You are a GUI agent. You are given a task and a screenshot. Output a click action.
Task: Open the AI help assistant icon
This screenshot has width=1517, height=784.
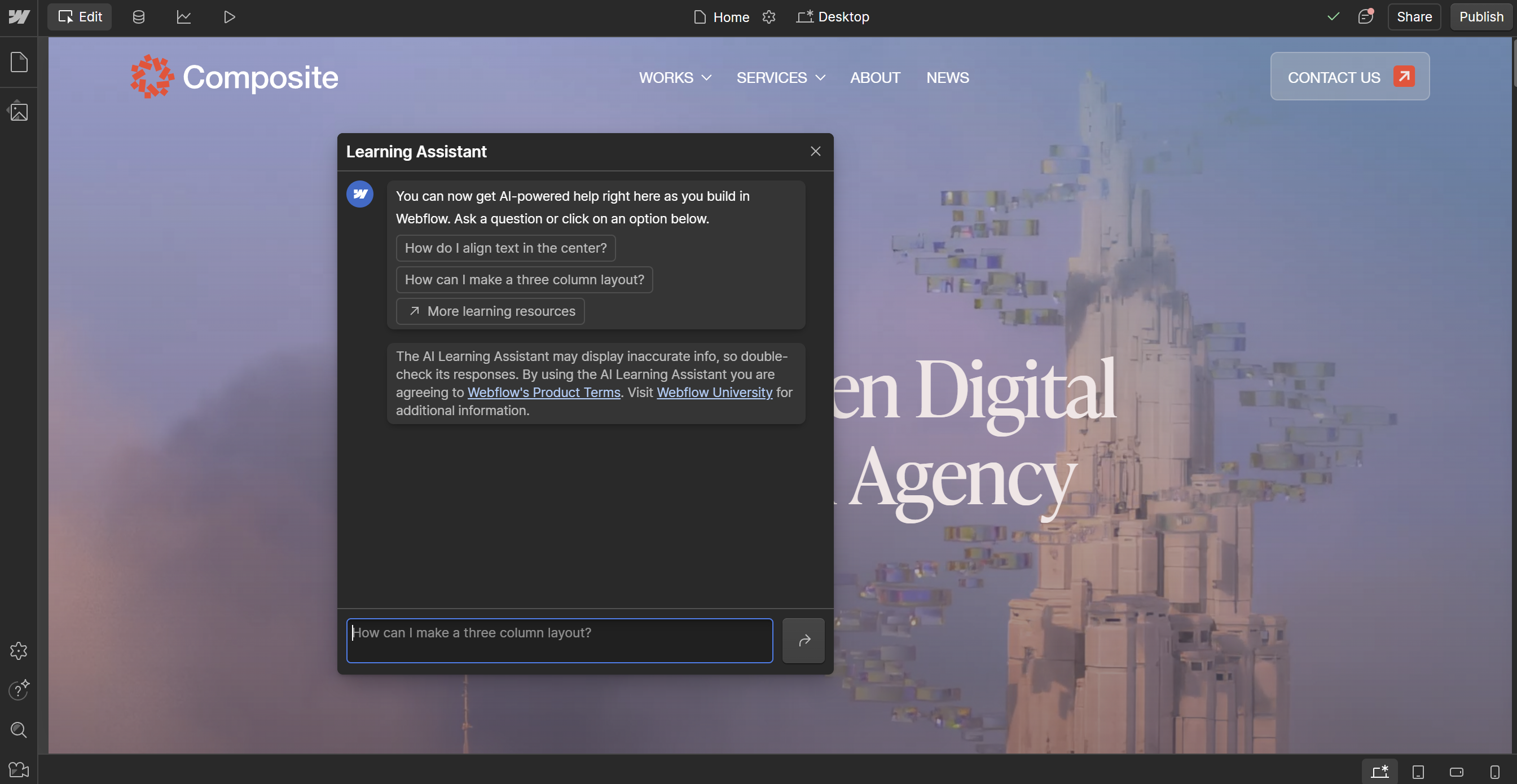[19, 689]
